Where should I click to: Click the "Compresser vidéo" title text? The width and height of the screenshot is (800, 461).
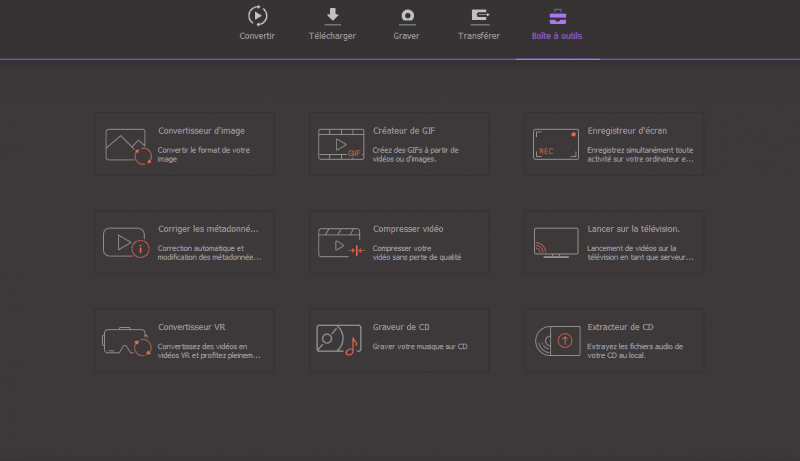[407, 229]
